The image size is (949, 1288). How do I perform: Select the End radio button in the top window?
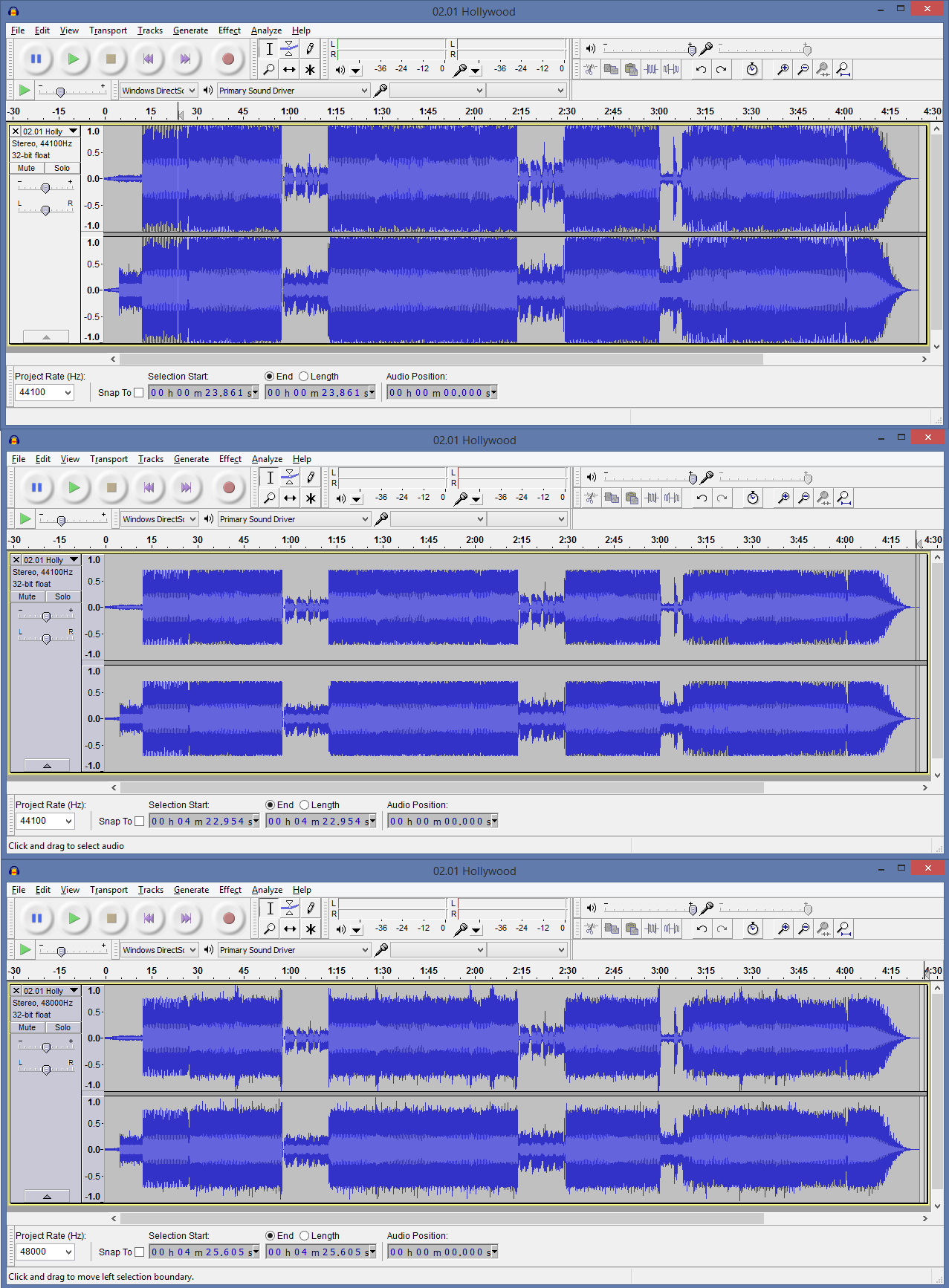pyautogui.click(x=269, y=377)
